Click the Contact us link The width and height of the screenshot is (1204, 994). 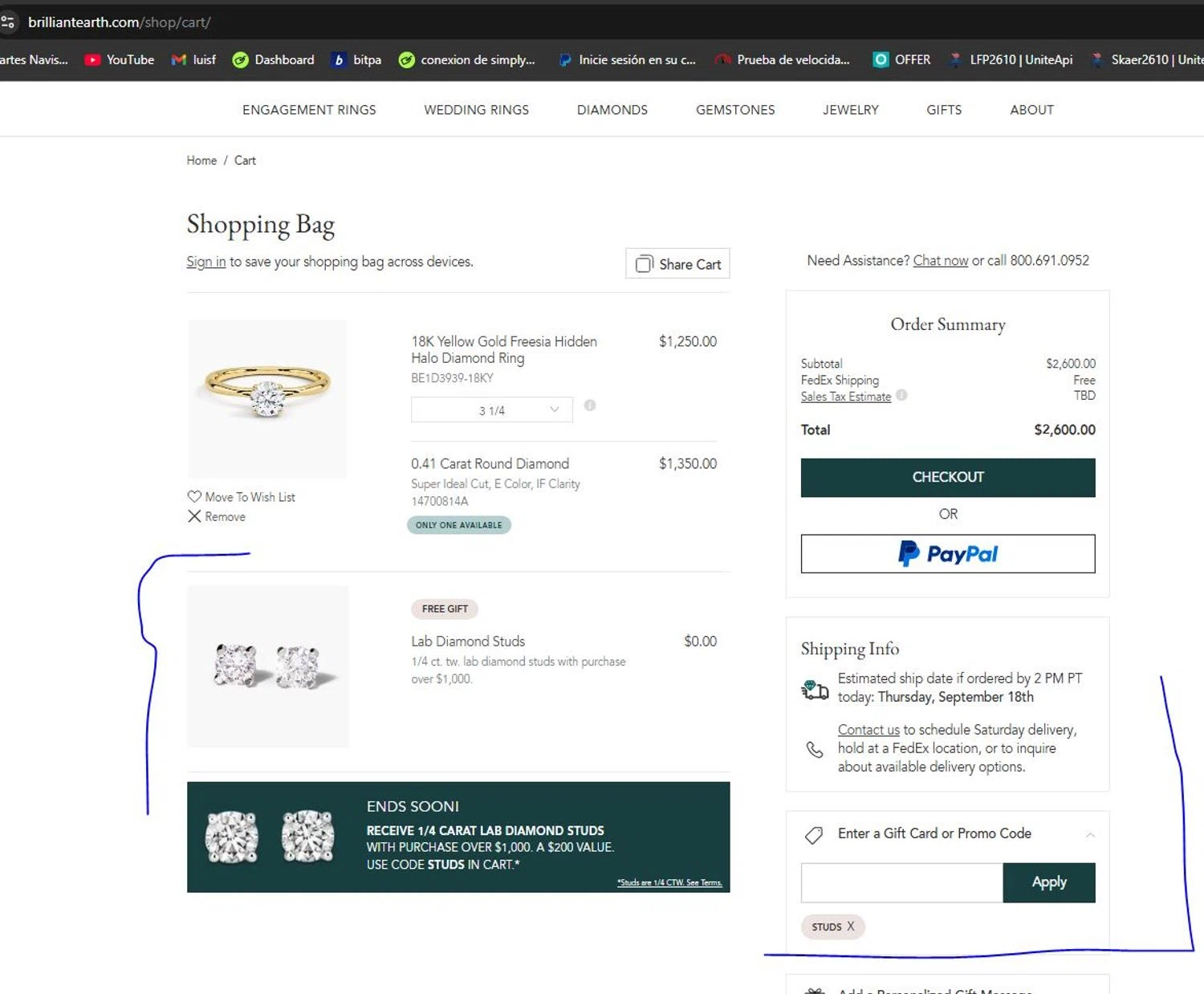tap(868, 730)
